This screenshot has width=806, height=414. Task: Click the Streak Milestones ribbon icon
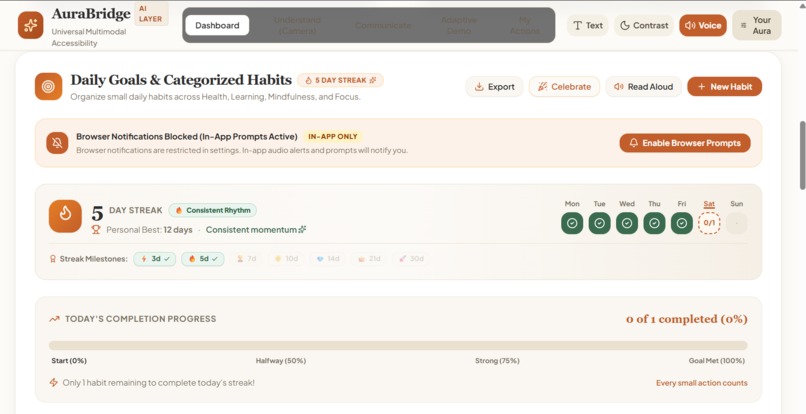52,259
